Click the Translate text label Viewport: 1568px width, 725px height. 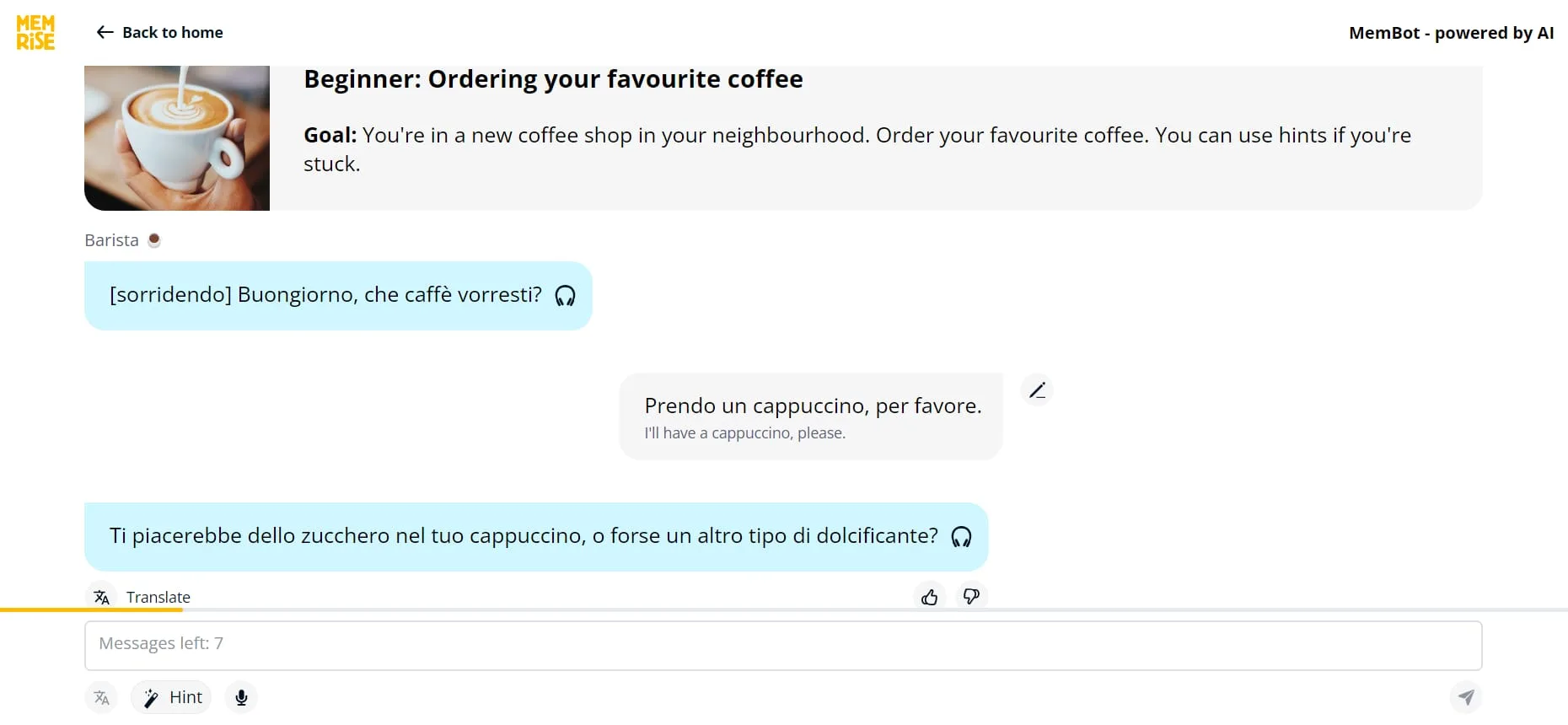158,597
